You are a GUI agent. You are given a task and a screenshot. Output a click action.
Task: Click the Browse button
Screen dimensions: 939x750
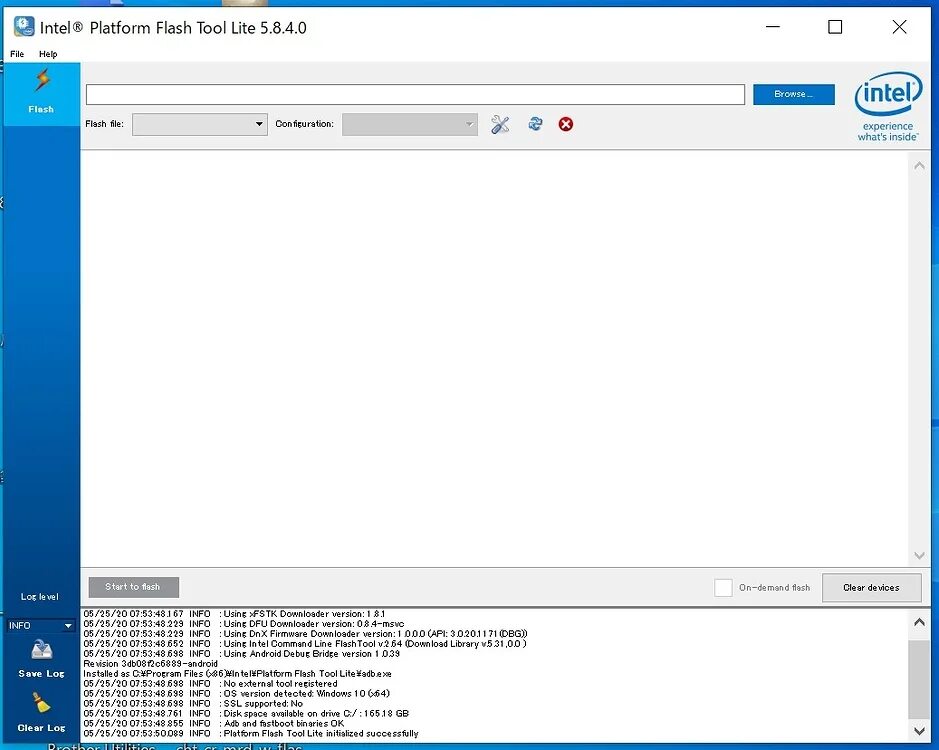point(793,94)
